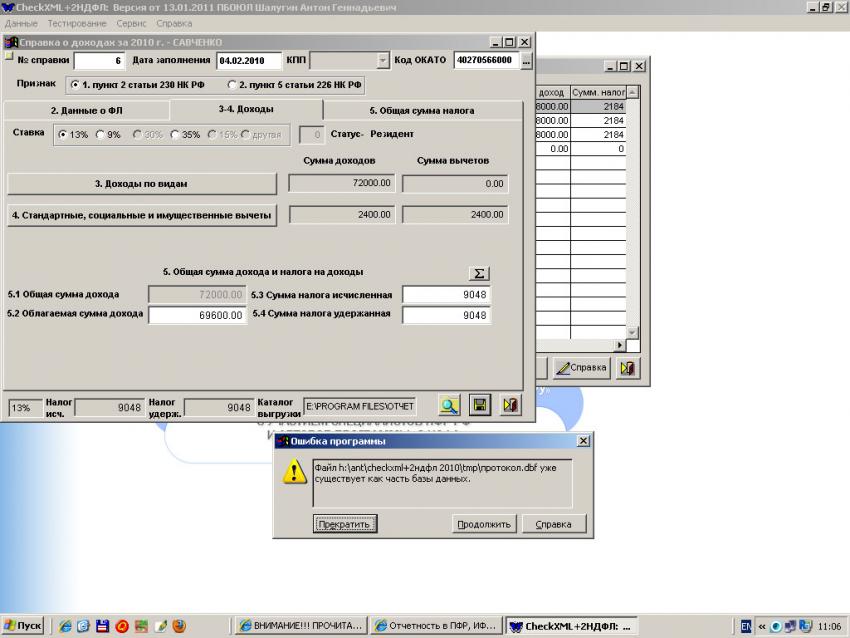Click the sigma recalculate totals button
Image resolution: width=850 pixels, height=638 pixels.
tap(480, 273)
